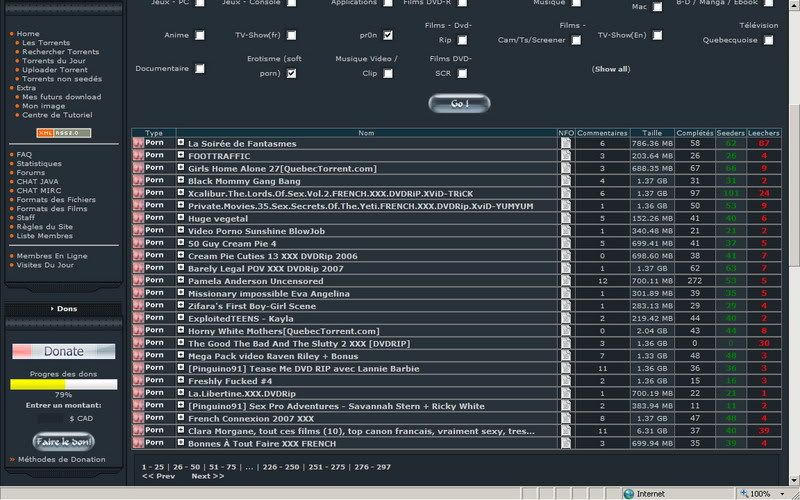This screenshot has width=800, height=500.
Task: Click category icon beside Clara Morgane row
Action: pyautogui.click(x=138, y=431)
